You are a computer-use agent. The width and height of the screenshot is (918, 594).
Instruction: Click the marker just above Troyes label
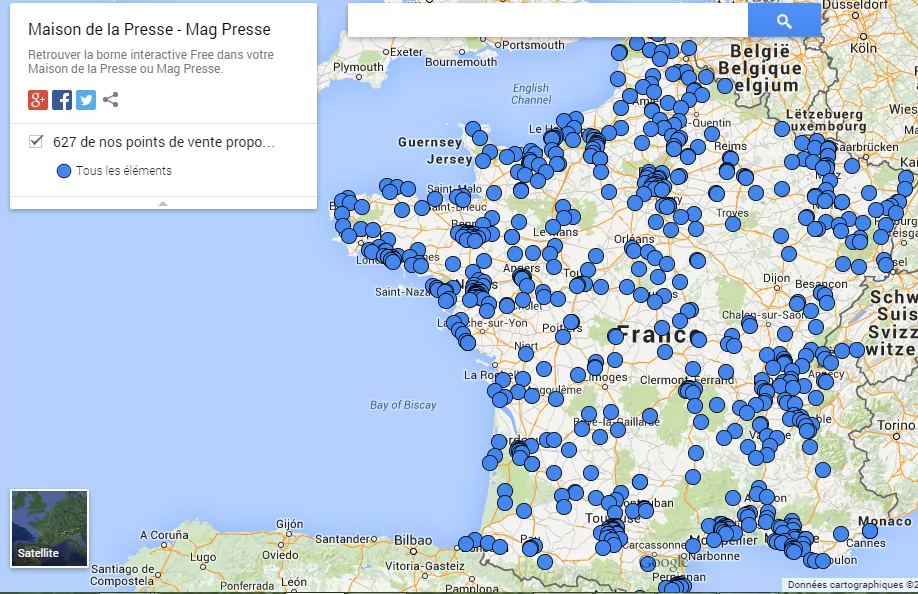pyautogui.click(x=716, y=193)
